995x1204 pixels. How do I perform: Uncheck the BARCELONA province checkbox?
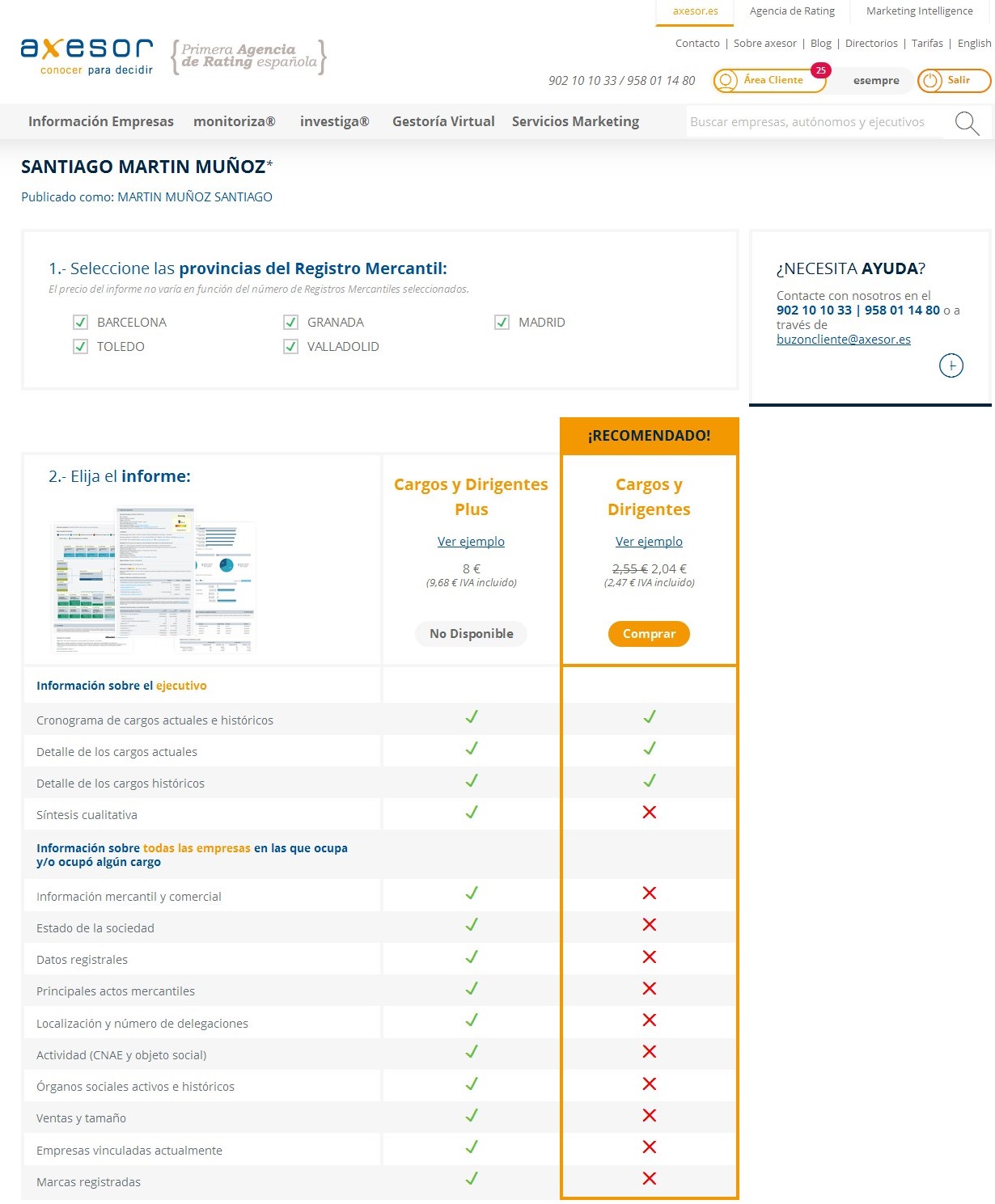click(80, 322)
